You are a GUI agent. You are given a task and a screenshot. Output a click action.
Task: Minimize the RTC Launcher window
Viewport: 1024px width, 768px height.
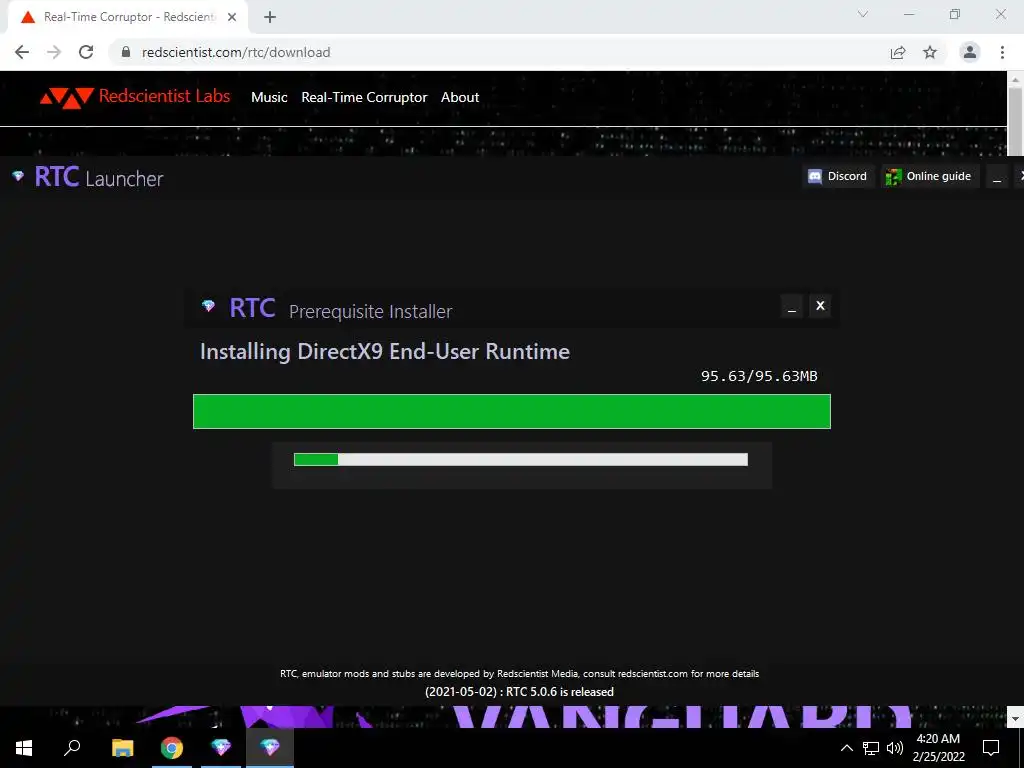[x=997, y=176]
